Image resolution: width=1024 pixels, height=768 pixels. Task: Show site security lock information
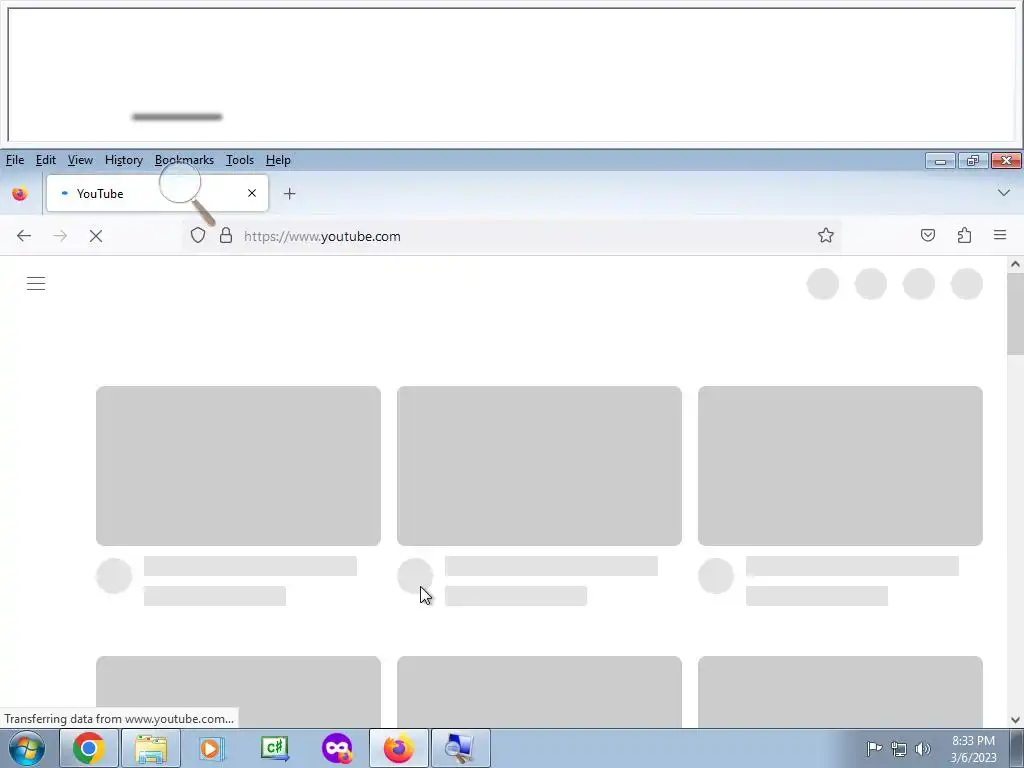point(226,236)
